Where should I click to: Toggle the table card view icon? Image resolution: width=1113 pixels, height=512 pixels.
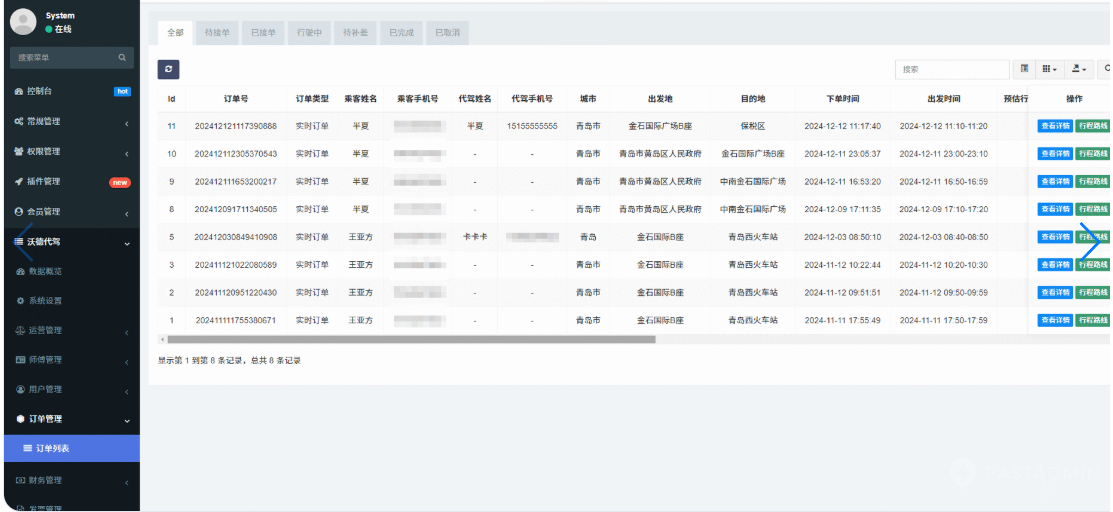[1024, 69]
